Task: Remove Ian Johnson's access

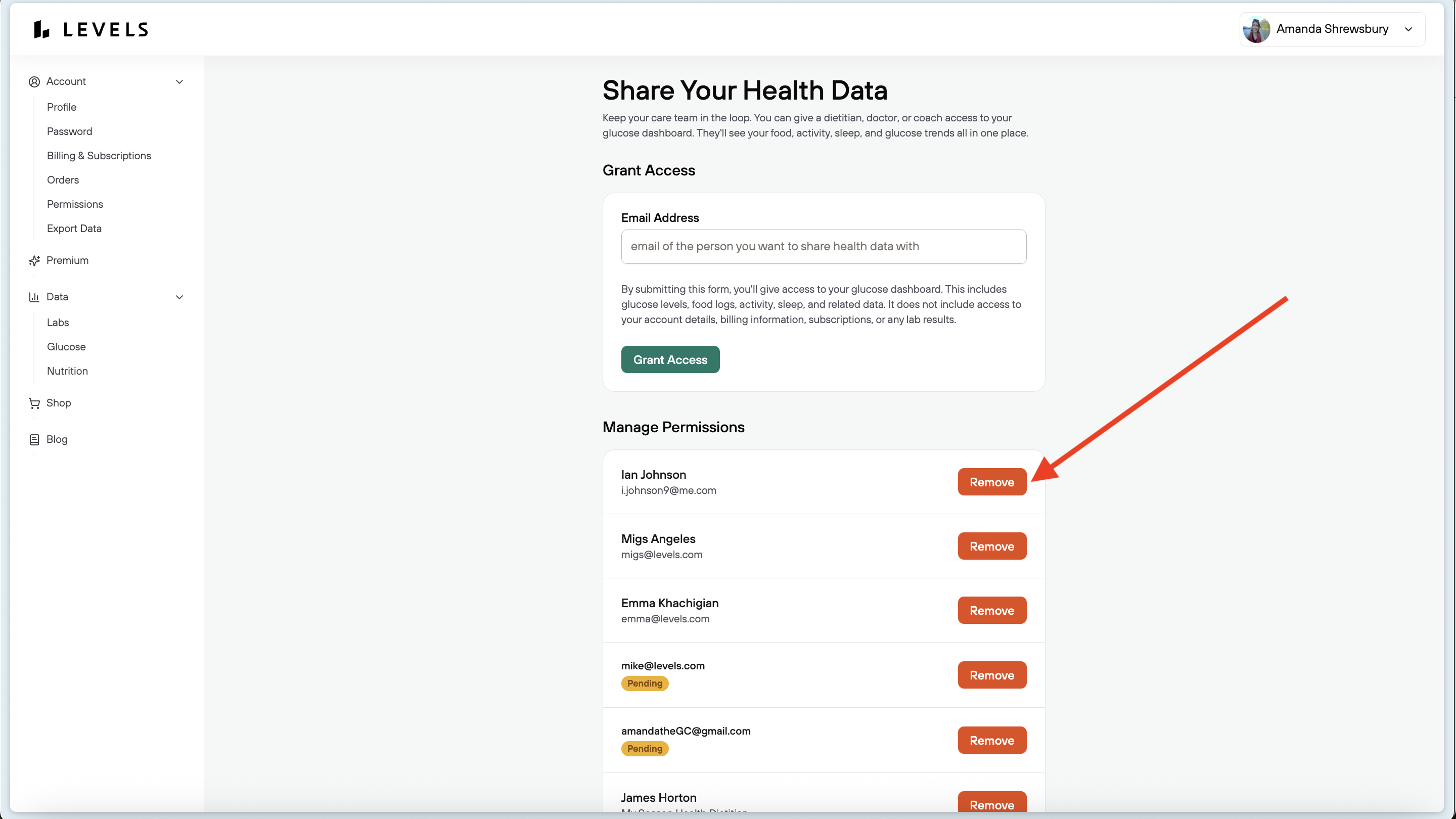Action: [x=992, y=482]
